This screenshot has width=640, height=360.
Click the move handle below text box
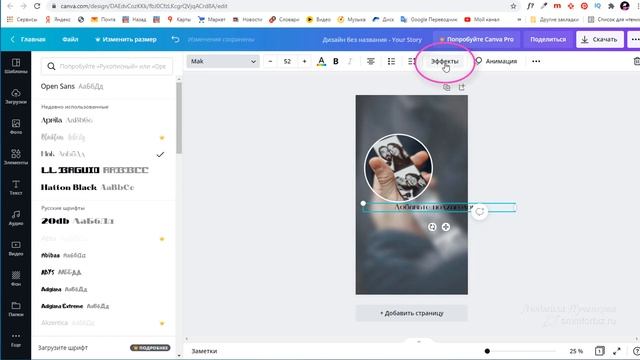(446, 227)
